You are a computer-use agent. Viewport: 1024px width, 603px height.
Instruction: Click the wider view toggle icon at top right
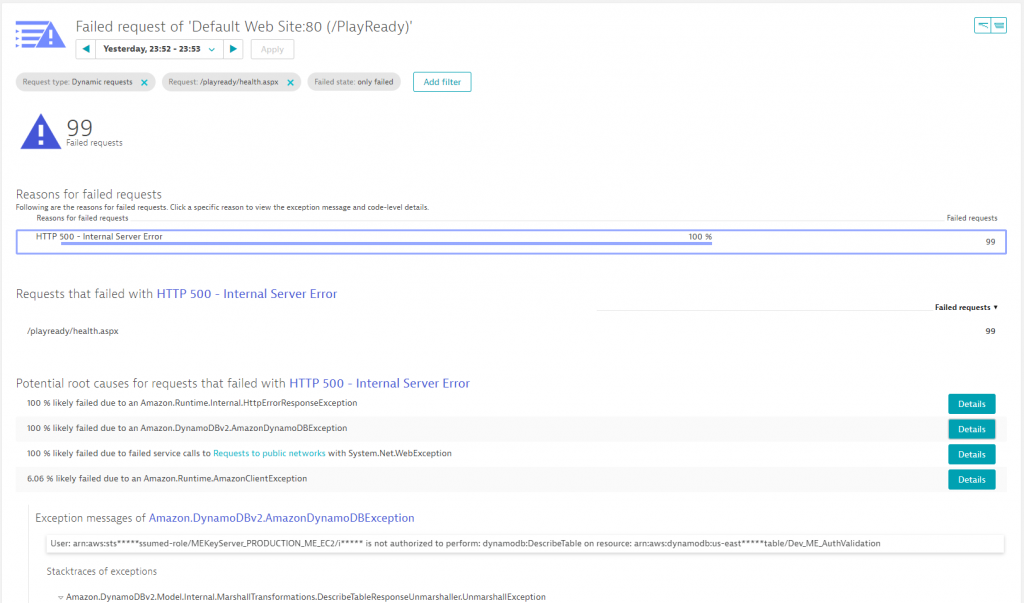[x=999, y=25]
